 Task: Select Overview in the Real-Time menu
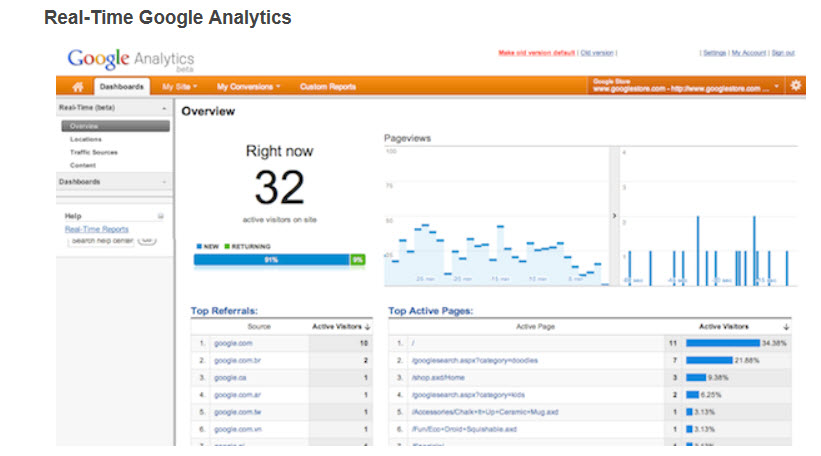(115, 126)
